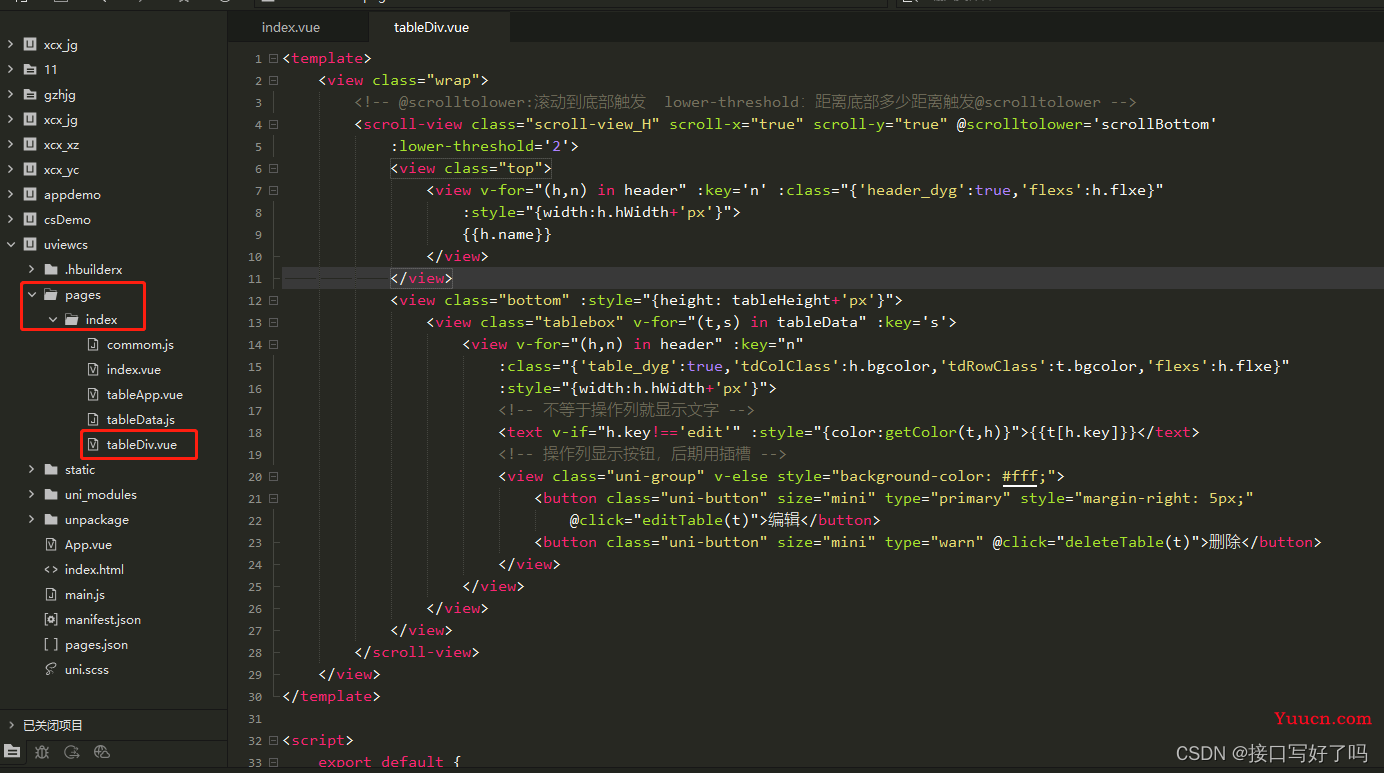Image resolution: width=1384 pixels, height=773 pixels.
Task: Fold the tablebox view at line 13
Action: click(x=272, y=323)
